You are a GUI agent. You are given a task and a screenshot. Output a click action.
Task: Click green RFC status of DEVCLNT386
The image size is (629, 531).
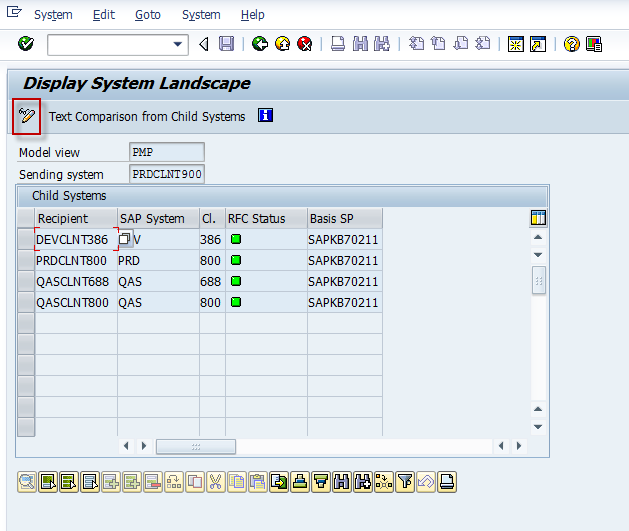point(236,239)
